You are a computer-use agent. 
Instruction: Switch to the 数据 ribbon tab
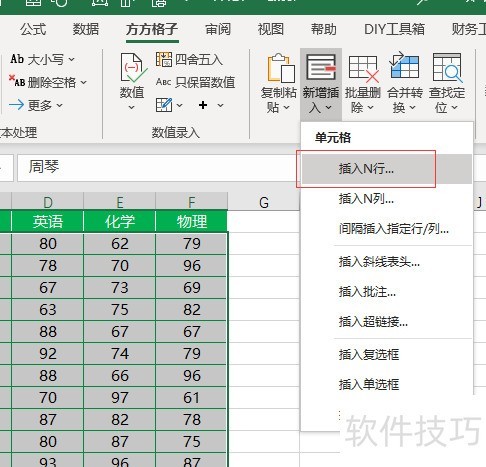pyautogui.click(x=86, y=29)
